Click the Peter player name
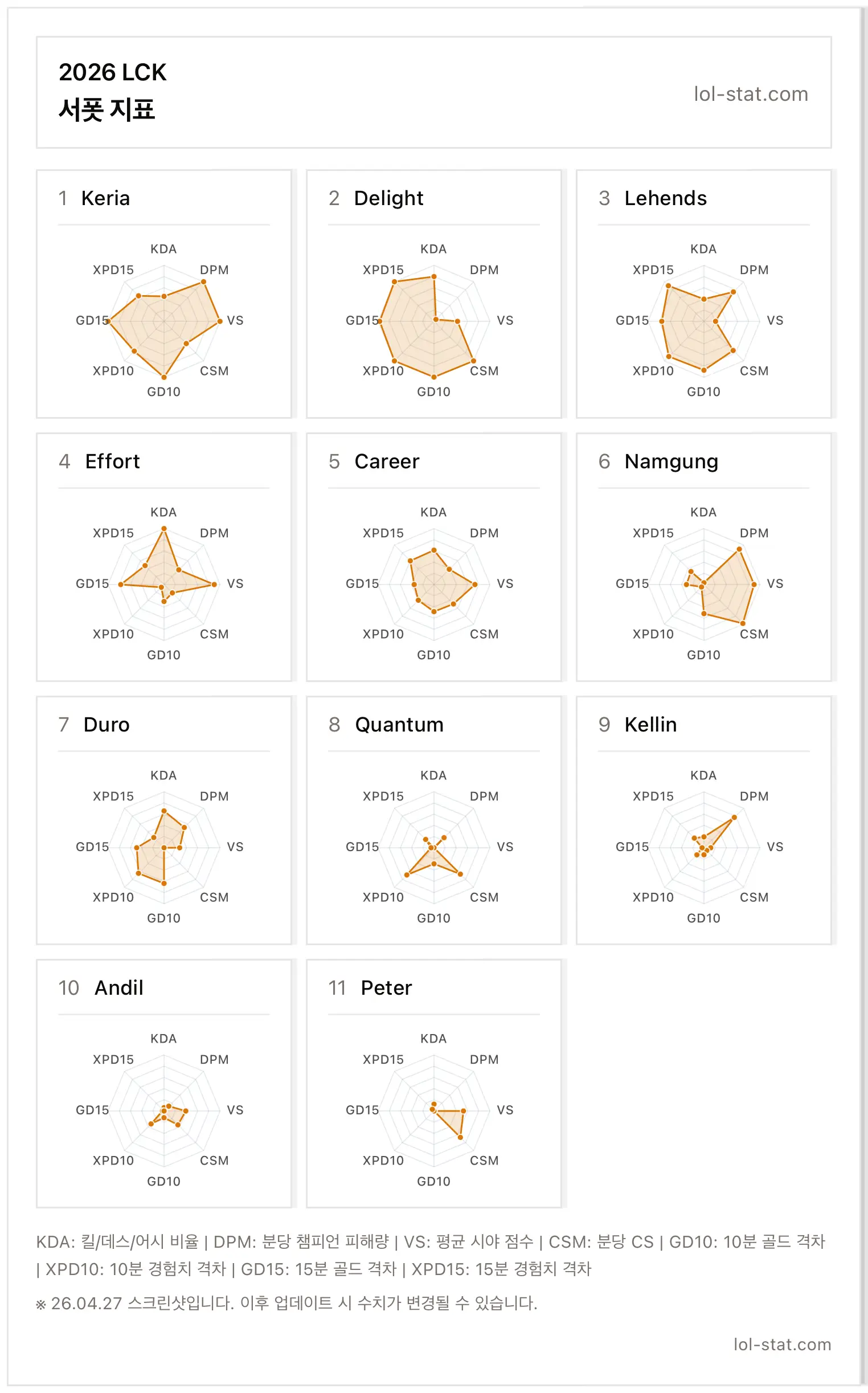This screenshot has height=1393, width=868. (386, 987)
